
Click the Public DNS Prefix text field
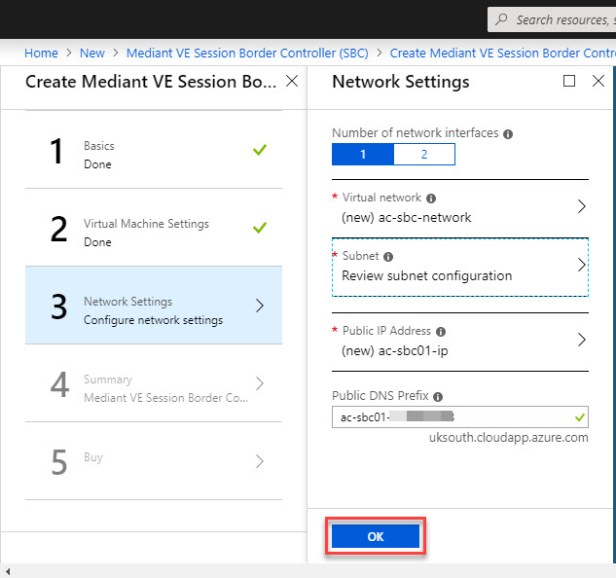click(x=450, y=417)
